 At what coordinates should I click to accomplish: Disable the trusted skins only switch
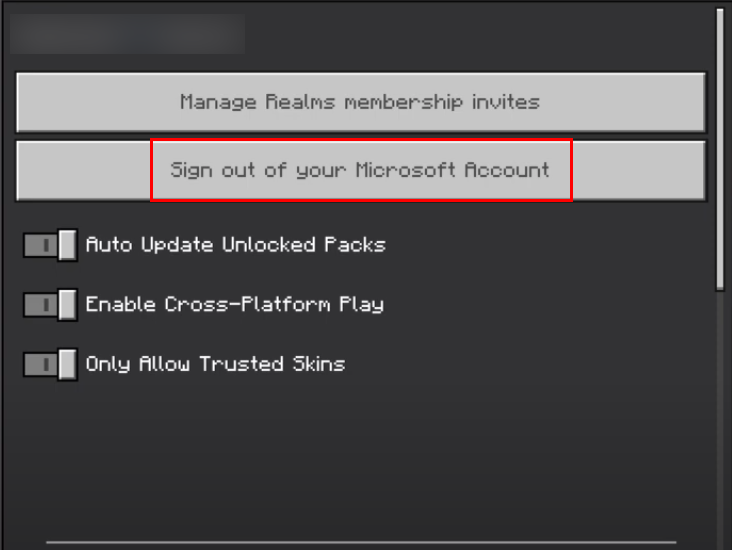[x=50, y=364]
